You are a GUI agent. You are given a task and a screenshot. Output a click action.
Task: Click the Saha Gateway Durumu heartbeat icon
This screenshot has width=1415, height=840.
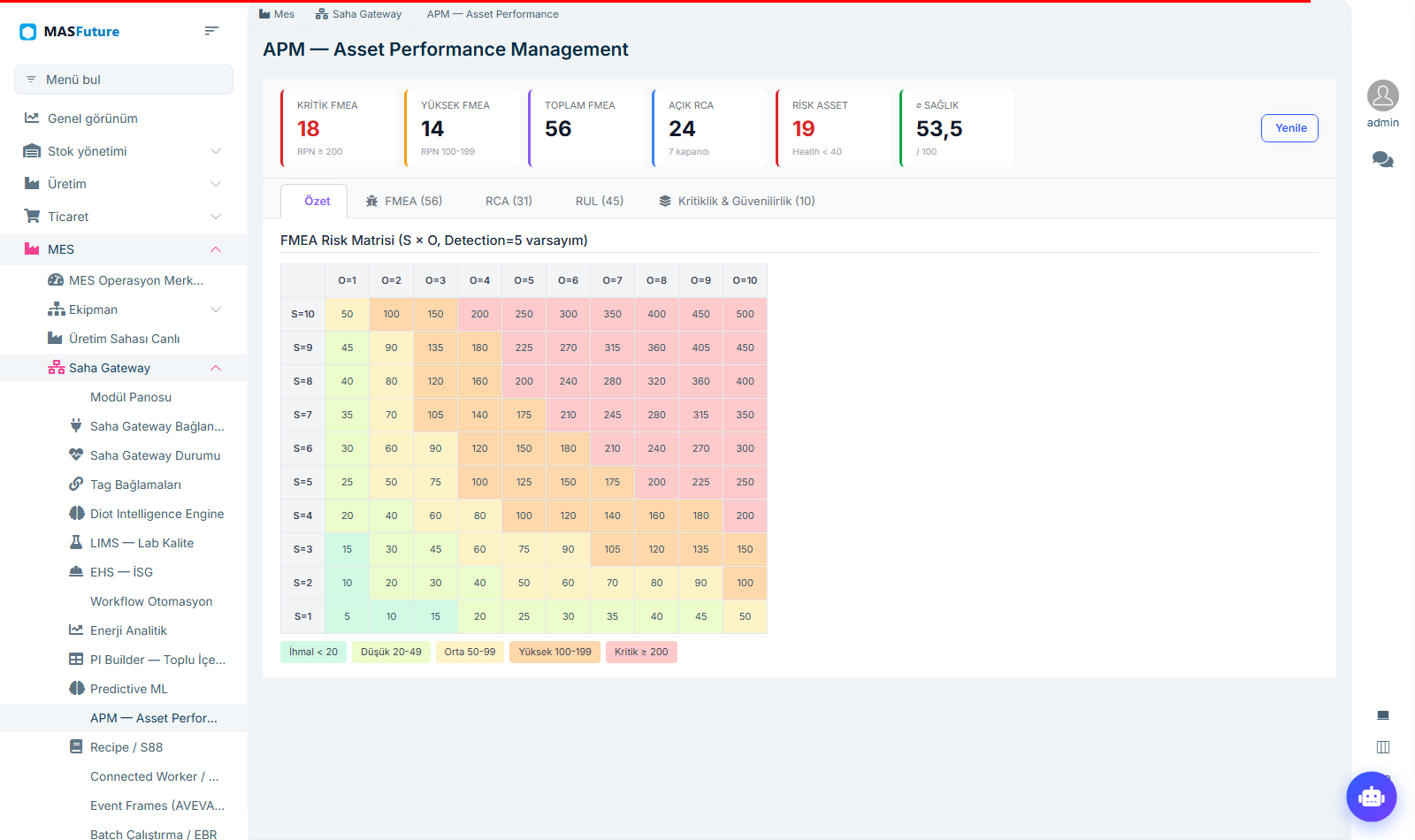pyautogui.click(x=76, y=454)
